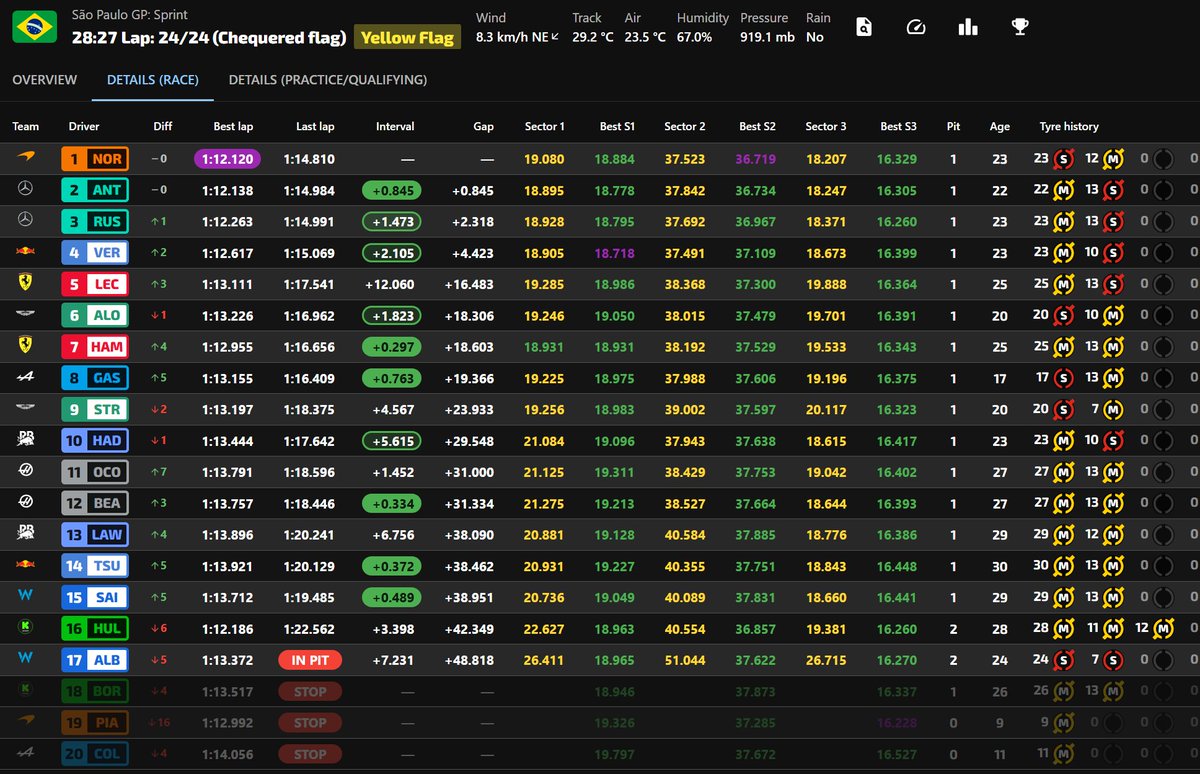Click McLaren team logo in NOR row
Viewport: 1200px width, 774px height.
click(x=26, y=158)
